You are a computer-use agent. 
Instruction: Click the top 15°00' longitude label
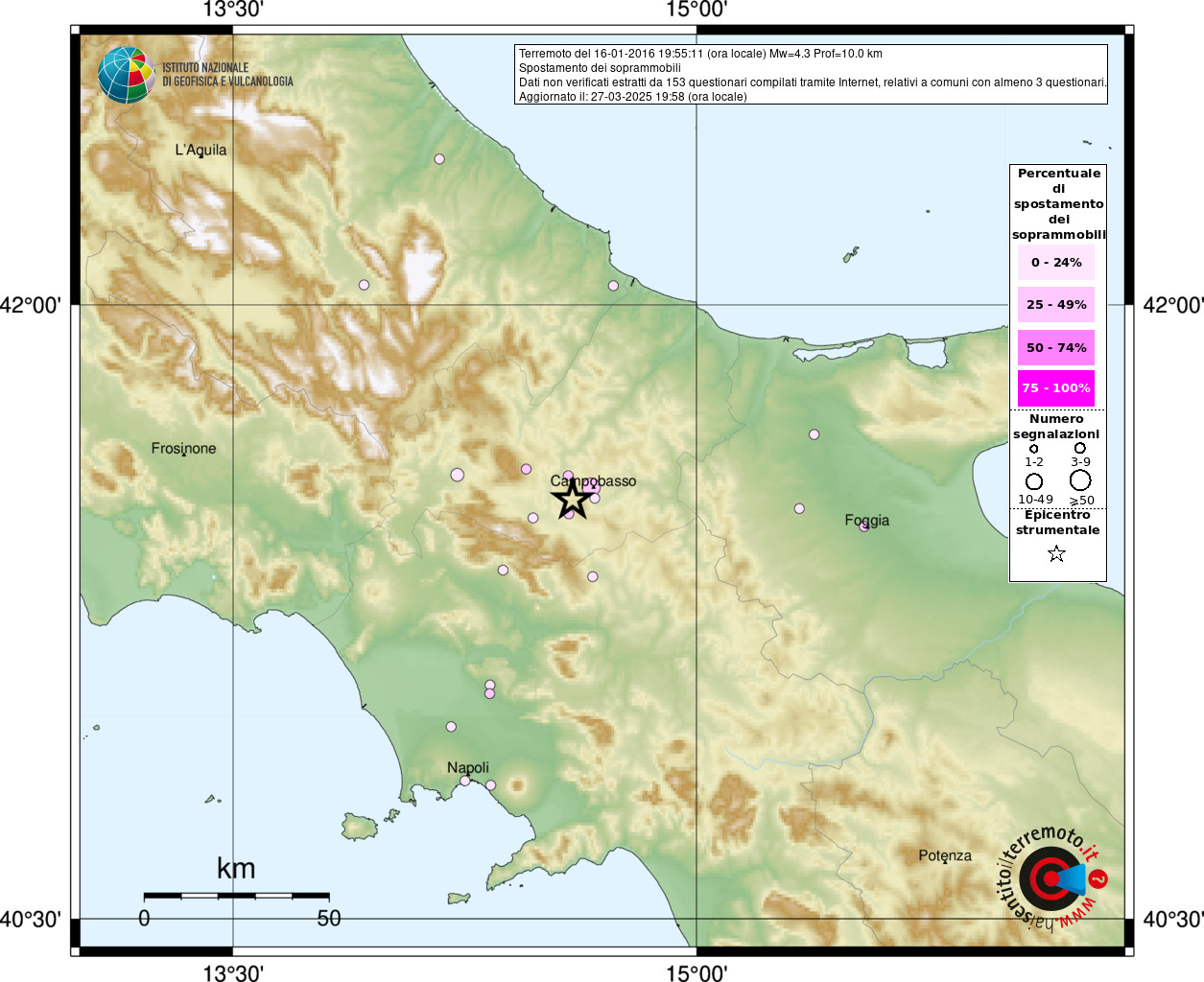click(696, 10)
